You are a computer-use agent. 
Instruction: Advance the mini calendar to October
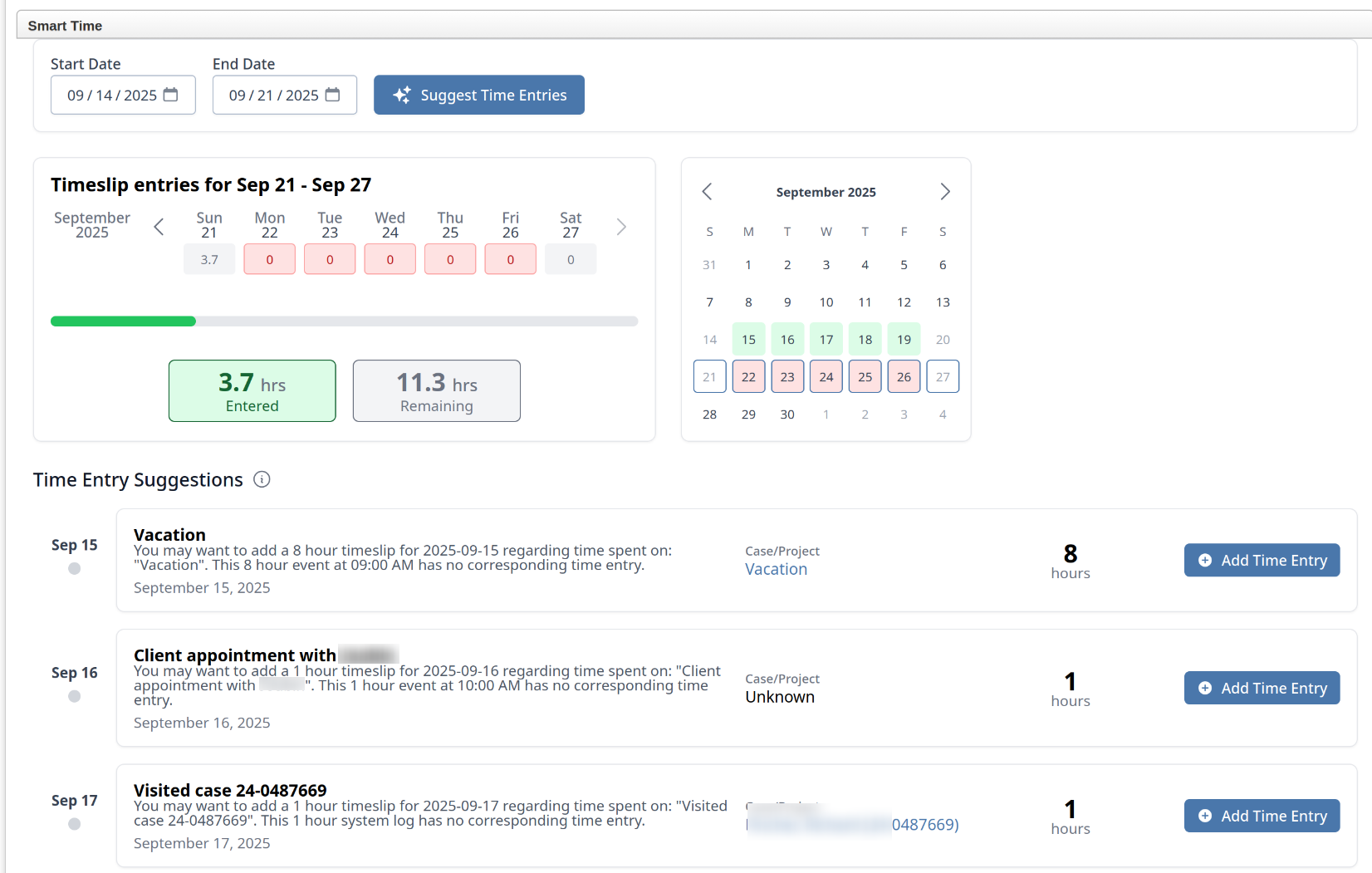coord(944,191)
